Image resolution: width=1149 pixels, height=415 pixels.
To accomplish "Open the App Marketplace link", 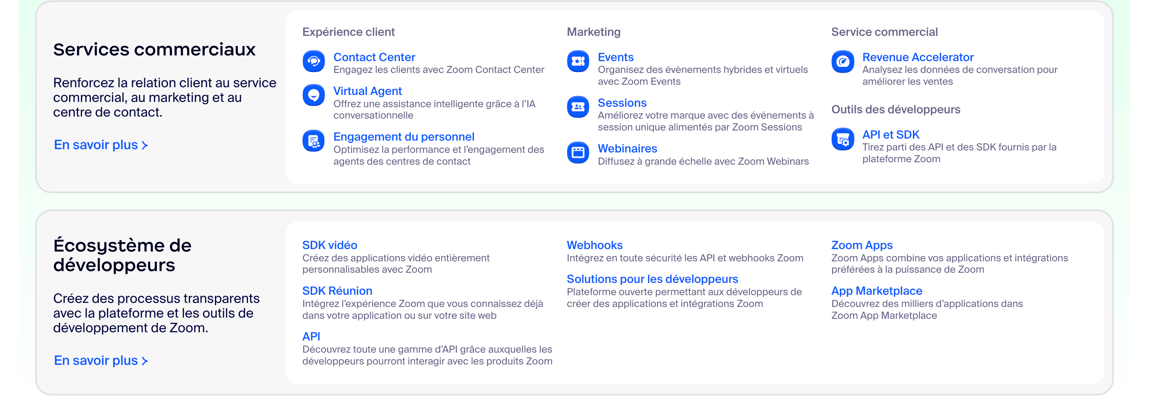I will (876, 291).
